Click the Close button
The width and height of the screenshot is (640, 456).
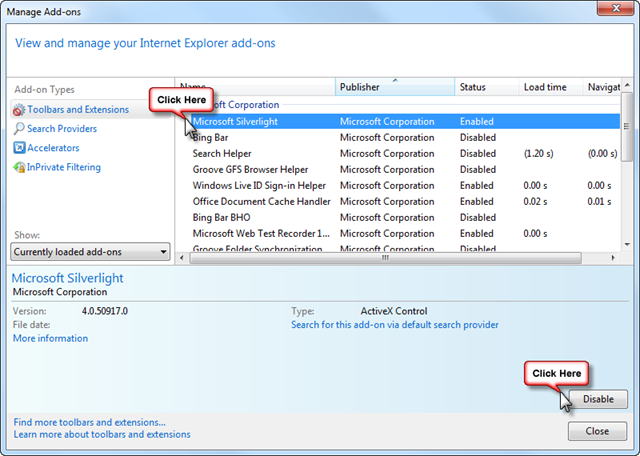(x=597, y=431)
